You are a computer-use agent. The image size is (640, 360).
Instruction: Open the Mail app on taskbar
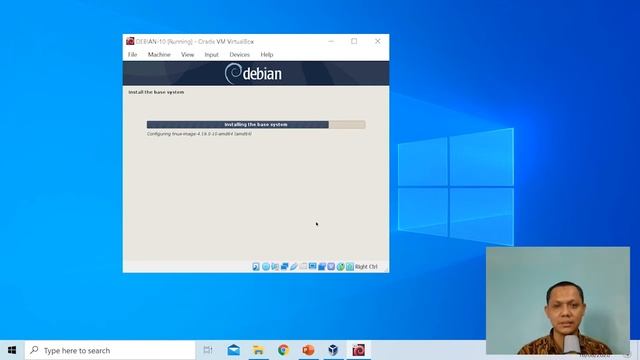pos(233,350)
